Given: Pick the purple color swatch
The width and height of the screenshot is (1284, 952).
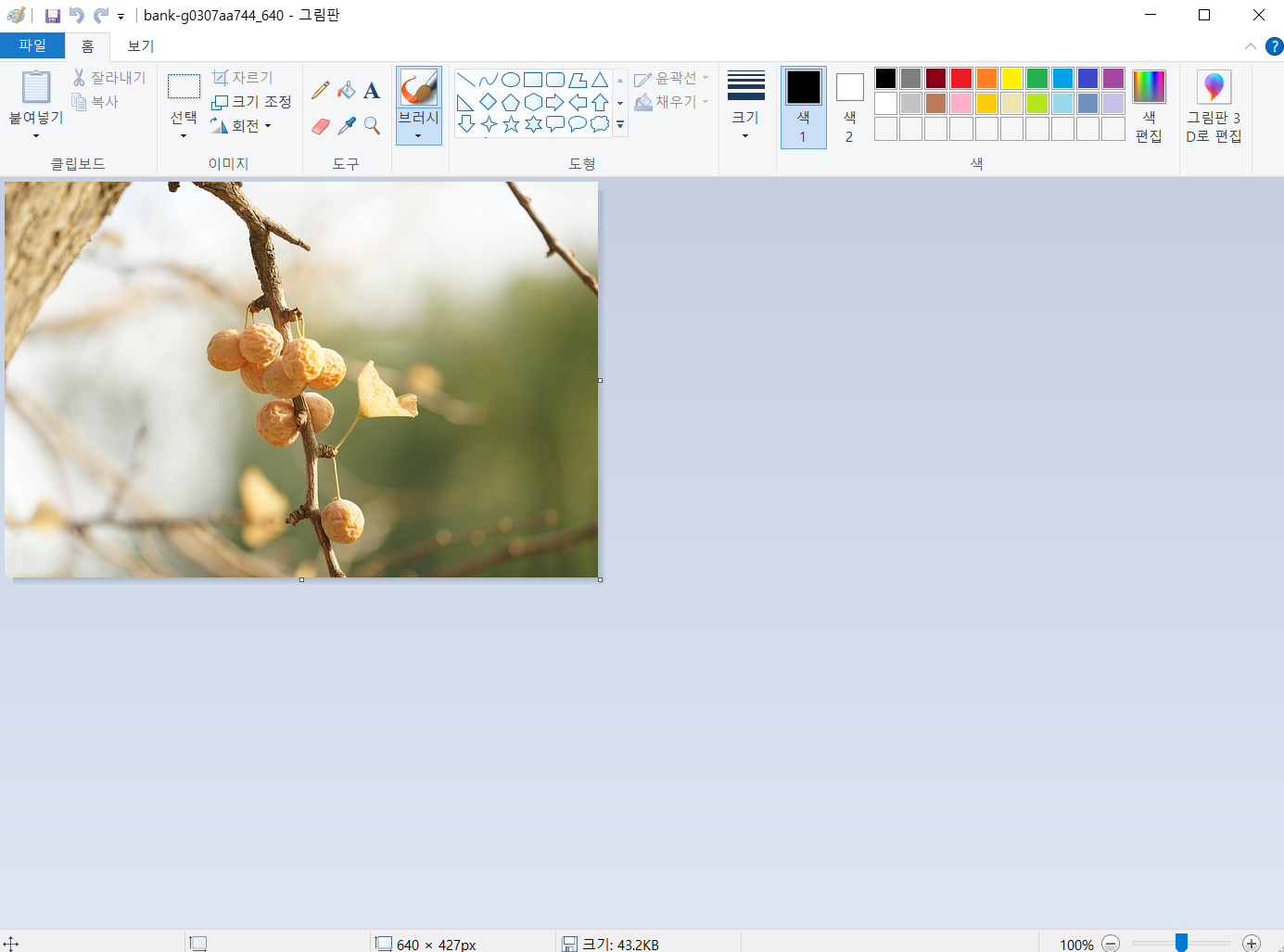Looking at the screenshot, I should (1113, 78).
